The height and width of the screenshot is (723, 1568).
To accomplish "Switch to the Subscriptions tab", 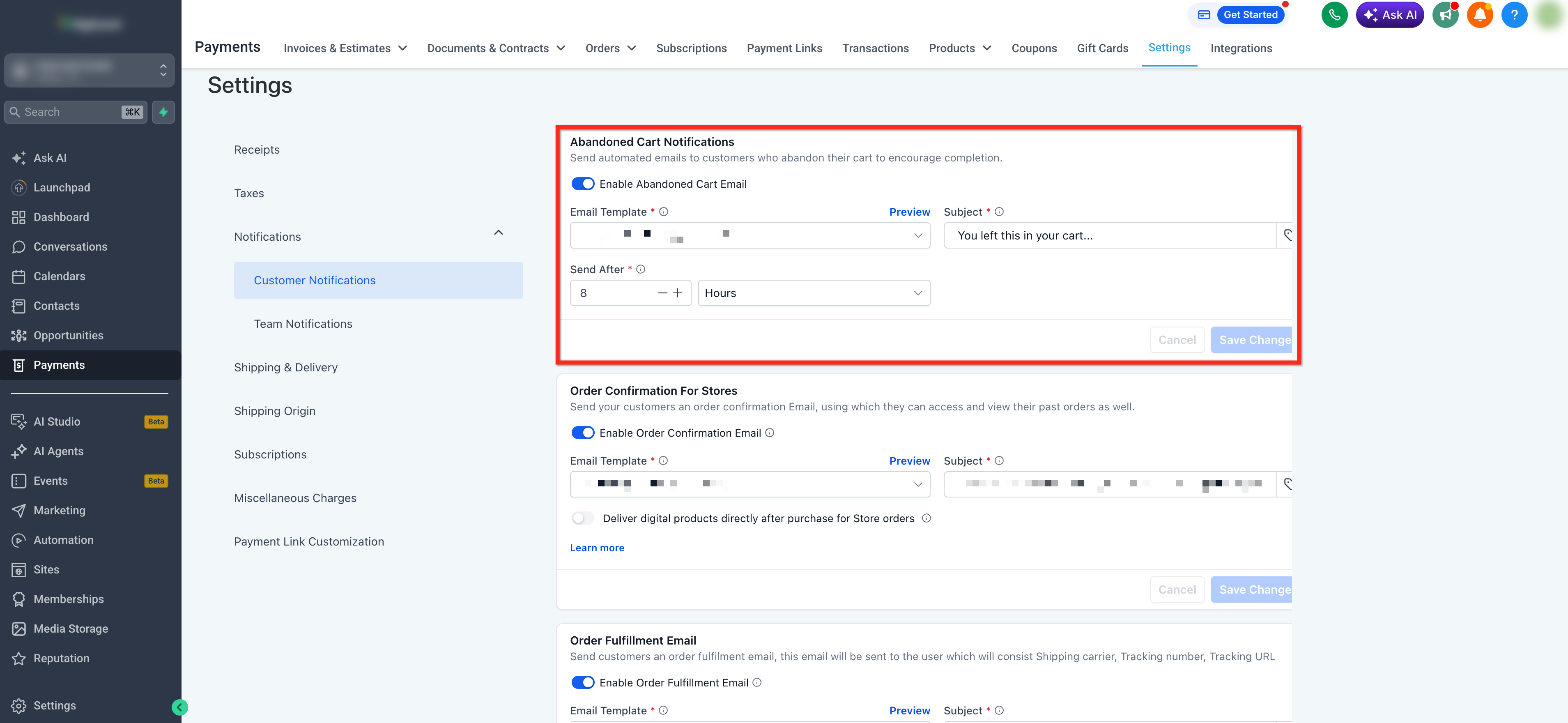I will click(692, 48).
